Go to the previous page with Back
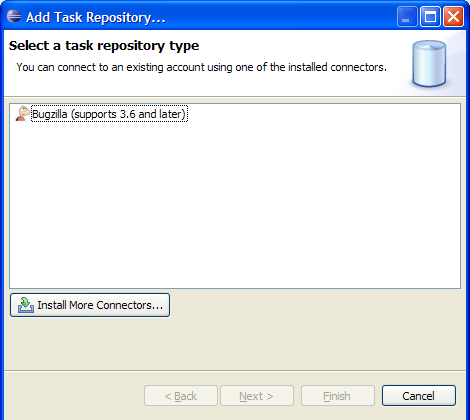The height and width of the screenshot is (420, 470). [181, 396]
